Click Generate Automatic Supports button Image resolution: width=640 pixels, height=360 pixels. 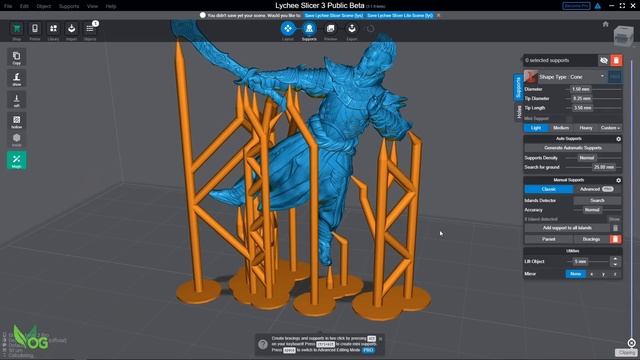(573, 148)
